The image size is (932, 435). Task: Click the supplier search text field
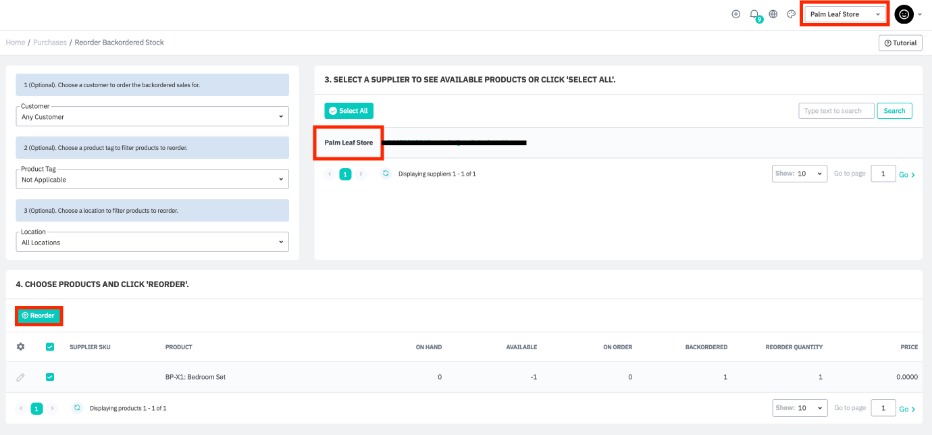pos(836,111)
